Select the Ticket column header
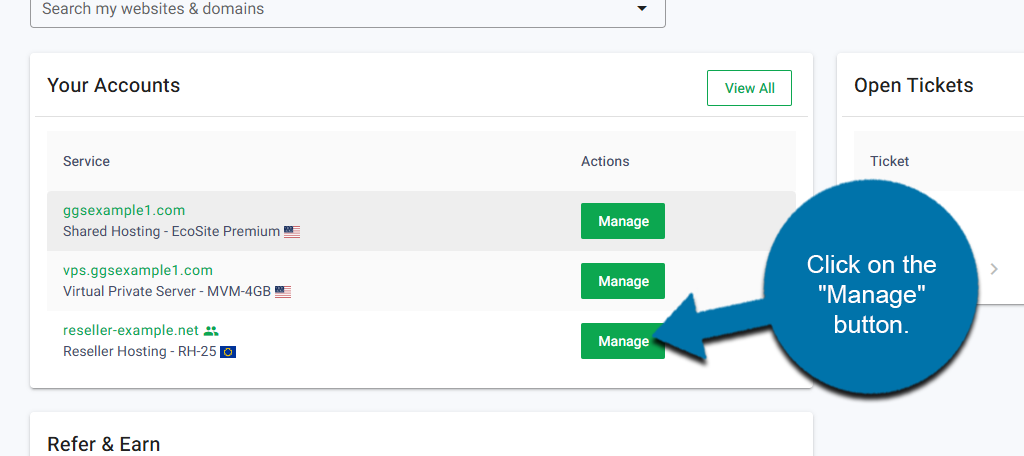 click(889, 161)
